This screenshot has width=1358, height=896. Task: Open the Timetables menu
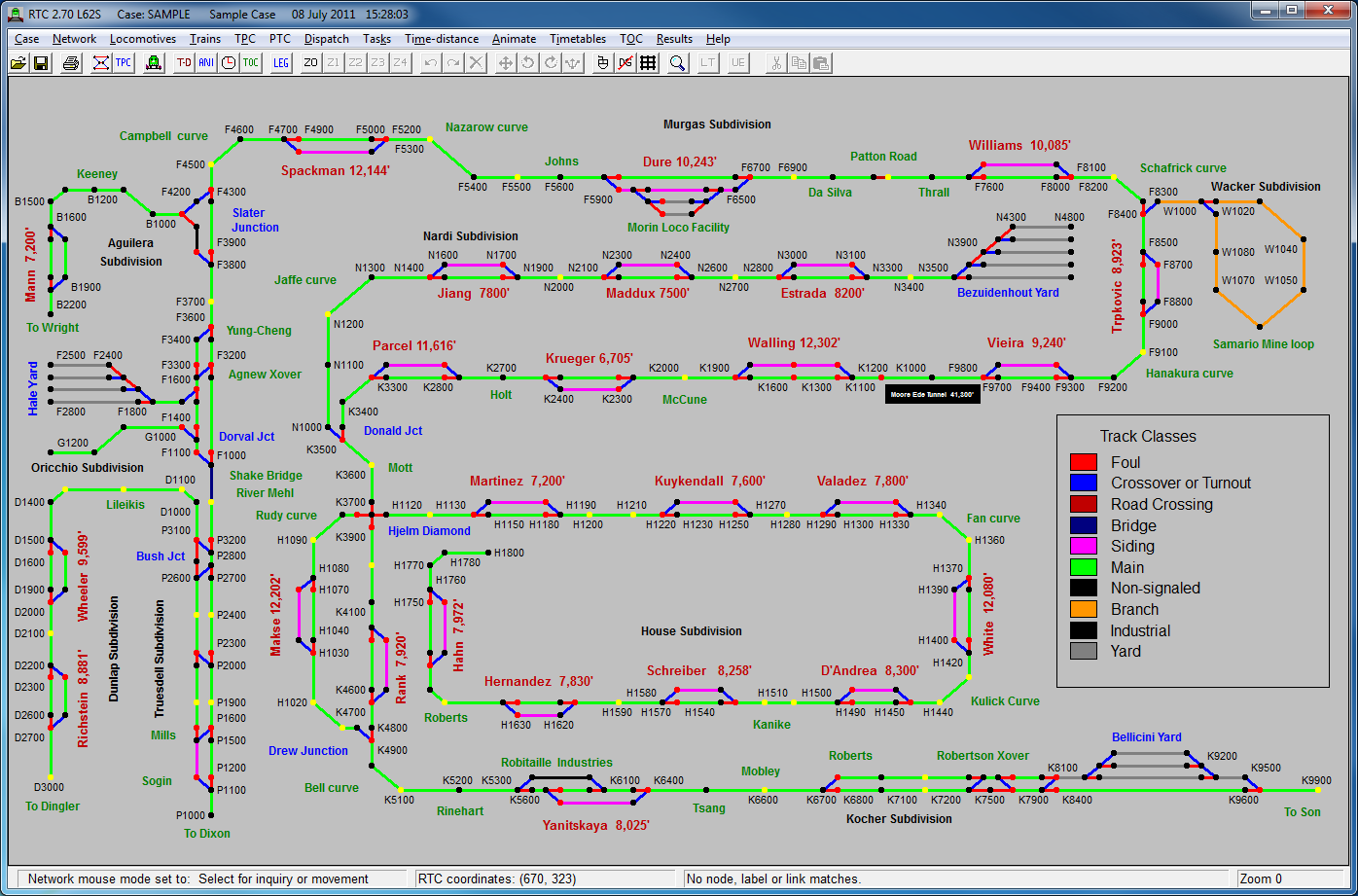578,39
